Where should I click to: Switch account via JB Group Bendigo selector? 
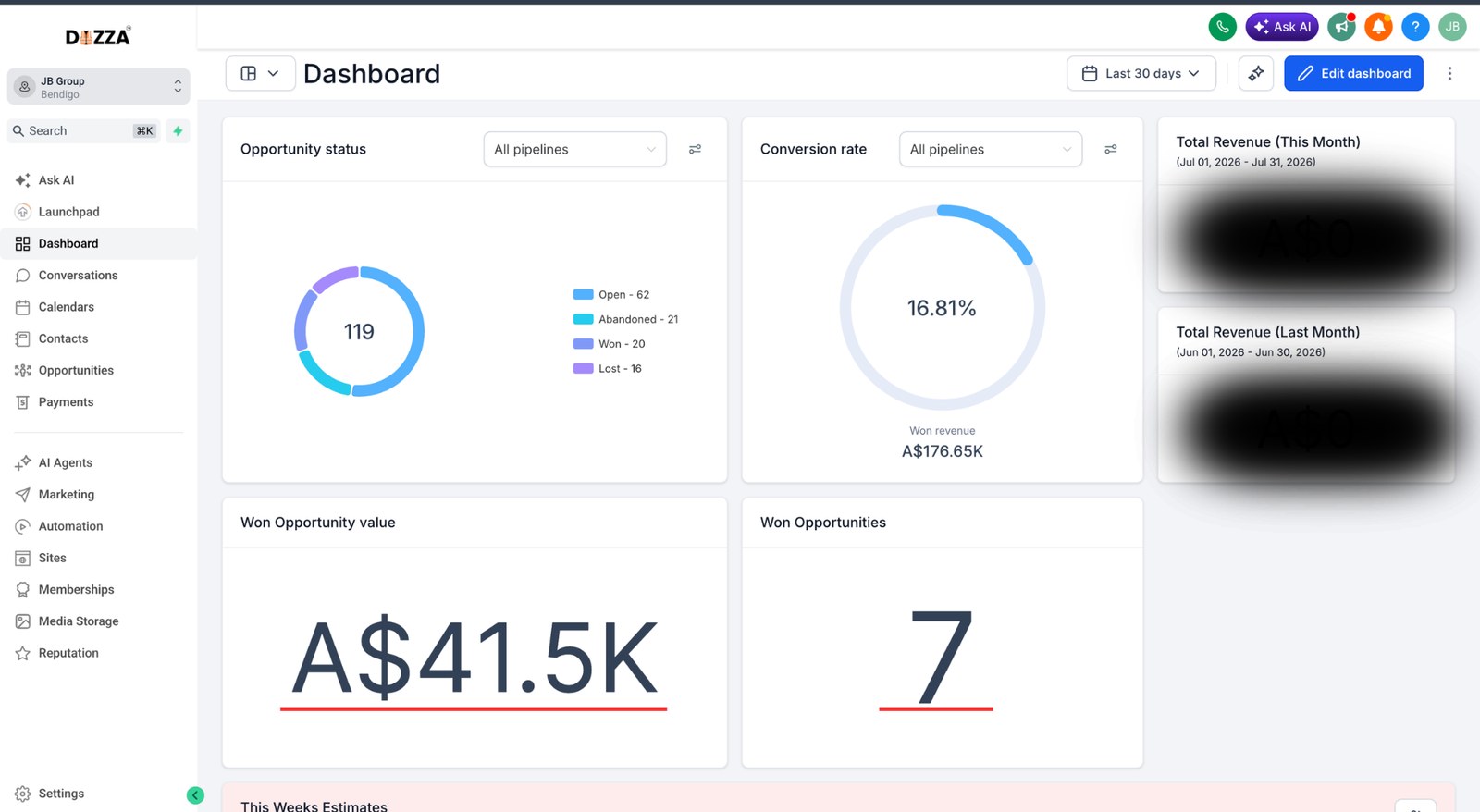point(99,87)
